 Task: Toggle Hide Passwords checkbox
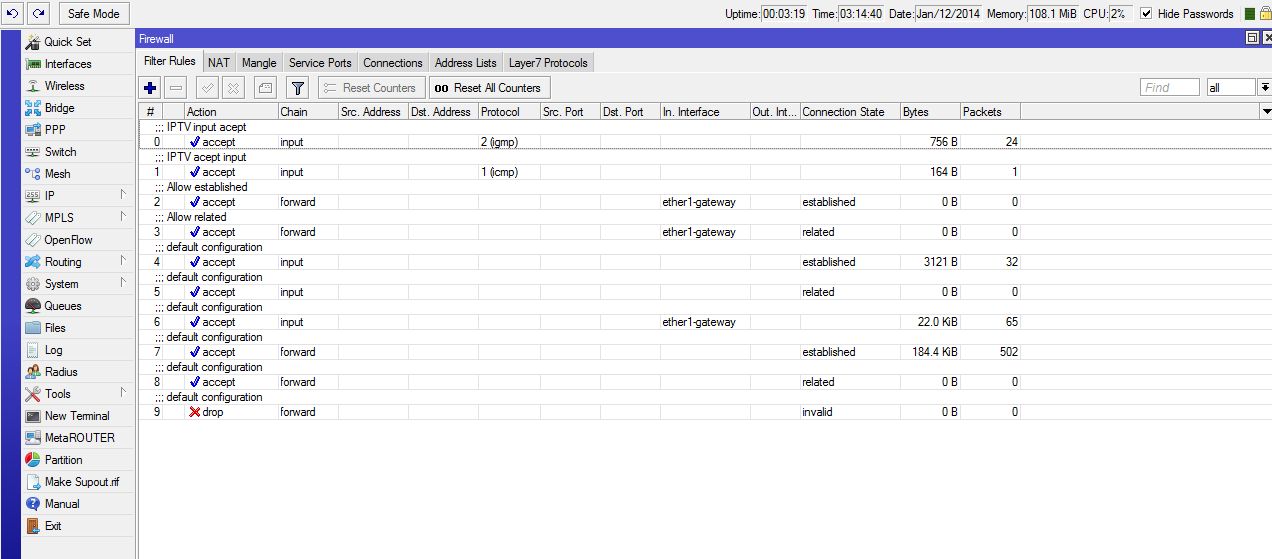(1146, 13)
